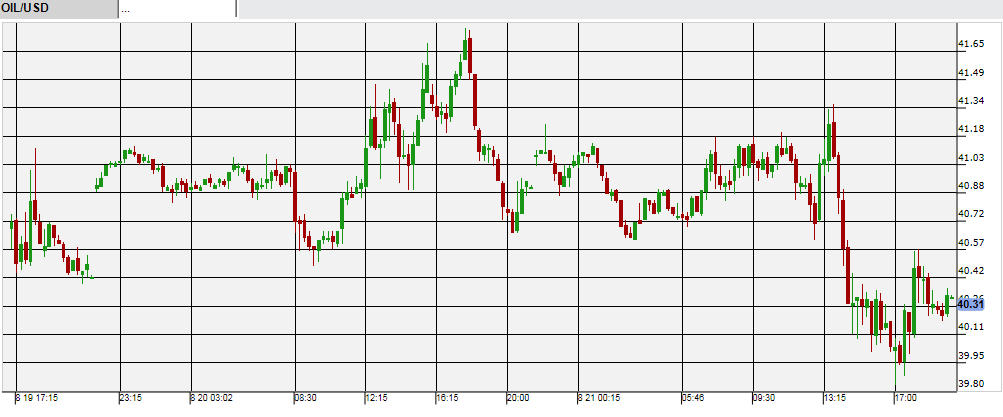
Task: Click the 40.57 price axis label
Action: (x=973, y=242)
